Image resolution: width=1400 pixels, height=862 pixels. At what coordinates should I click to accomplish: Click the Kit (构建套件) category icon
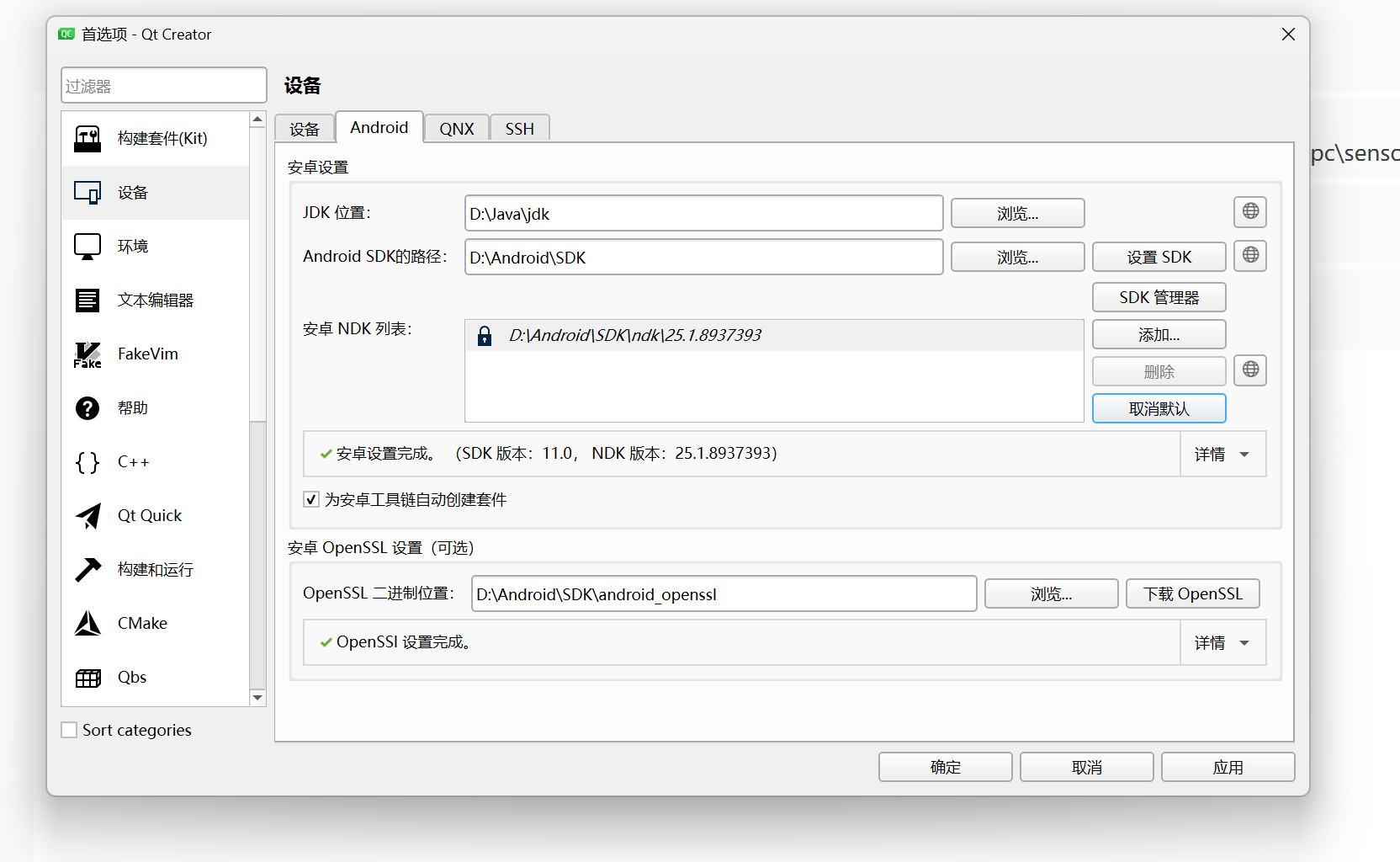[x=87, y=138]
